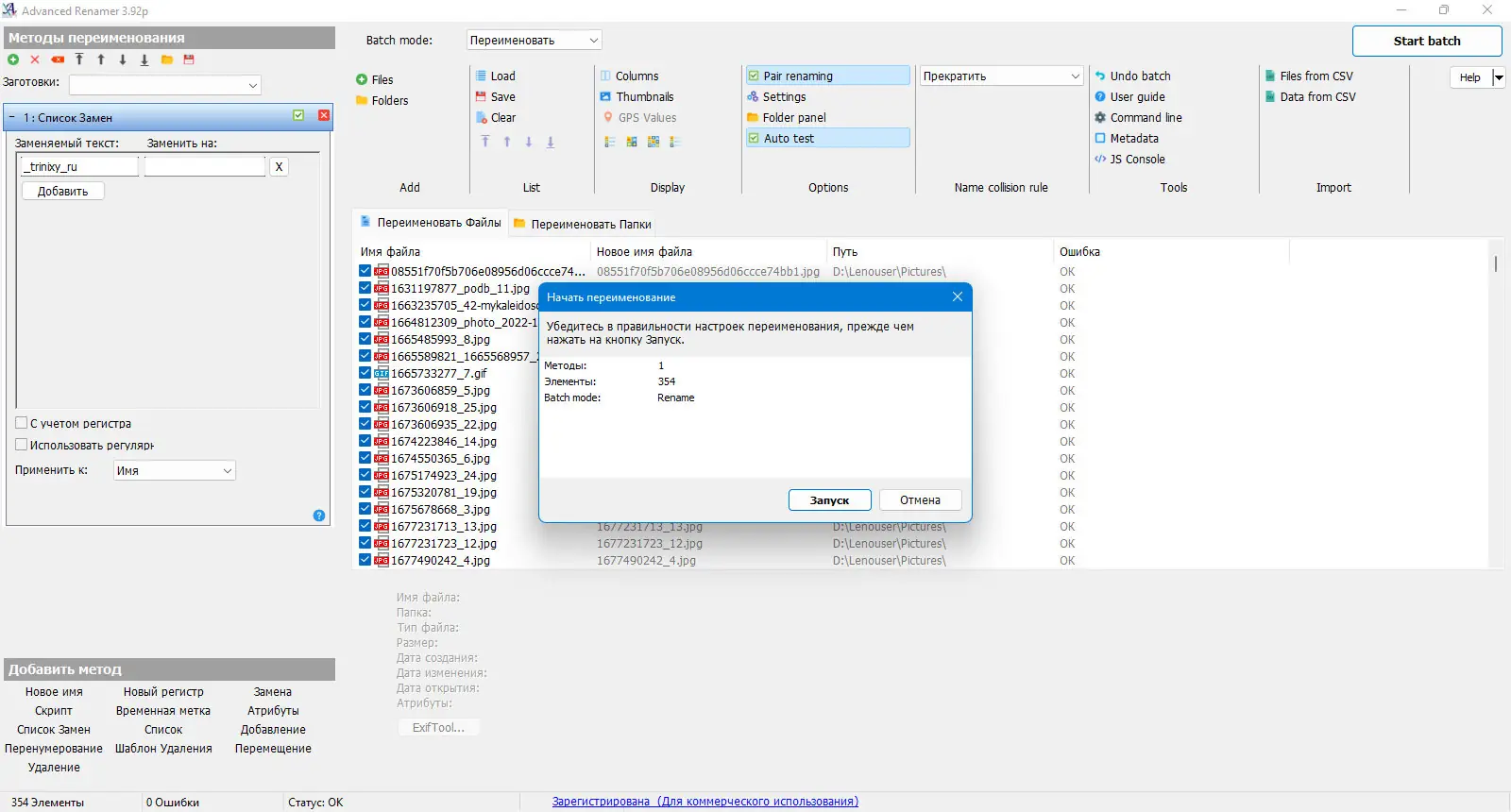The height and width of the screenshot is (812, 1511).
Task: Save the current file list
Action: (496, 97)
